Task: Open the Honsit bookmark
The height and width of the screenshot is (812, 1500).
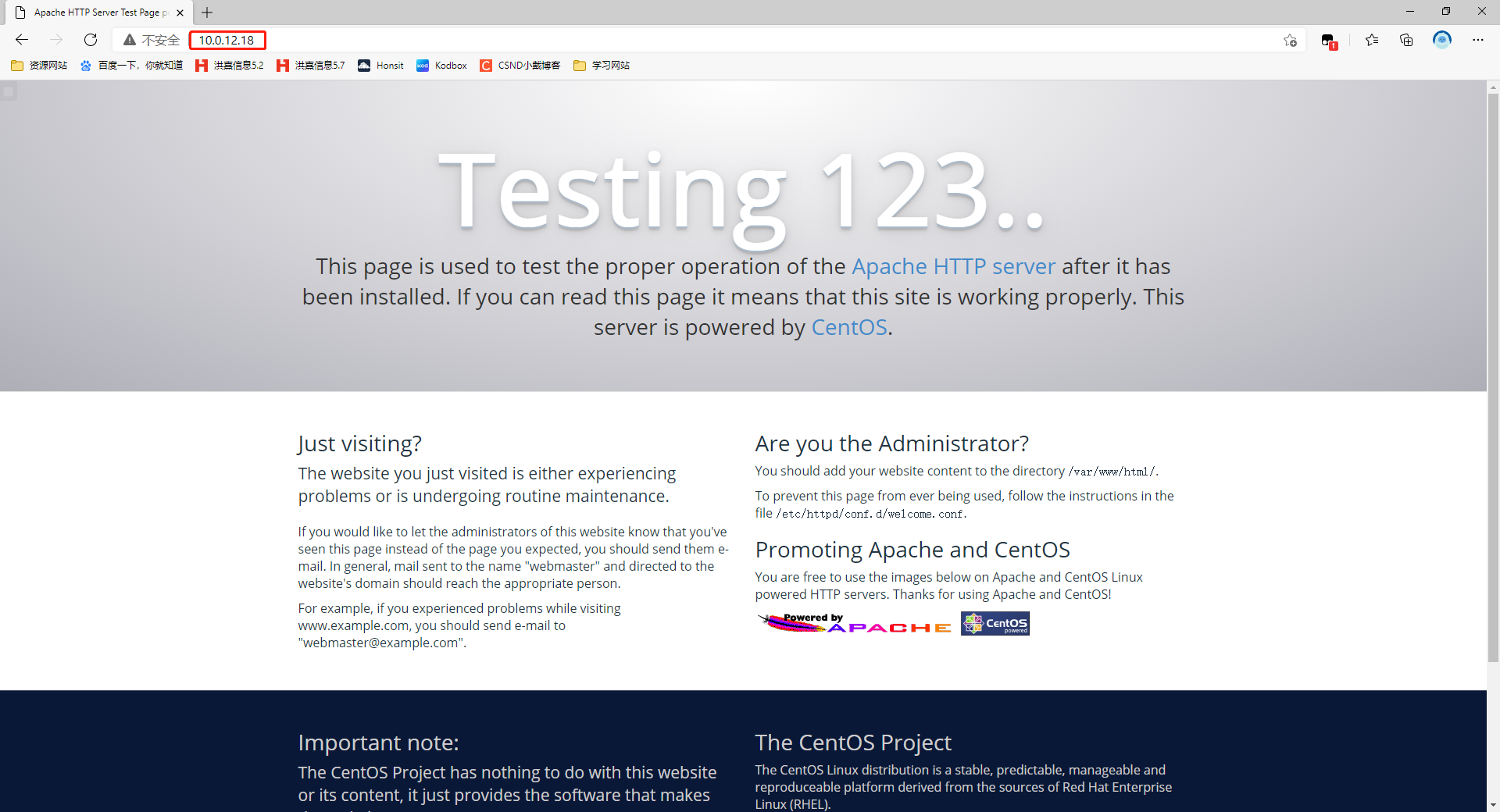Action: point(381,66)
